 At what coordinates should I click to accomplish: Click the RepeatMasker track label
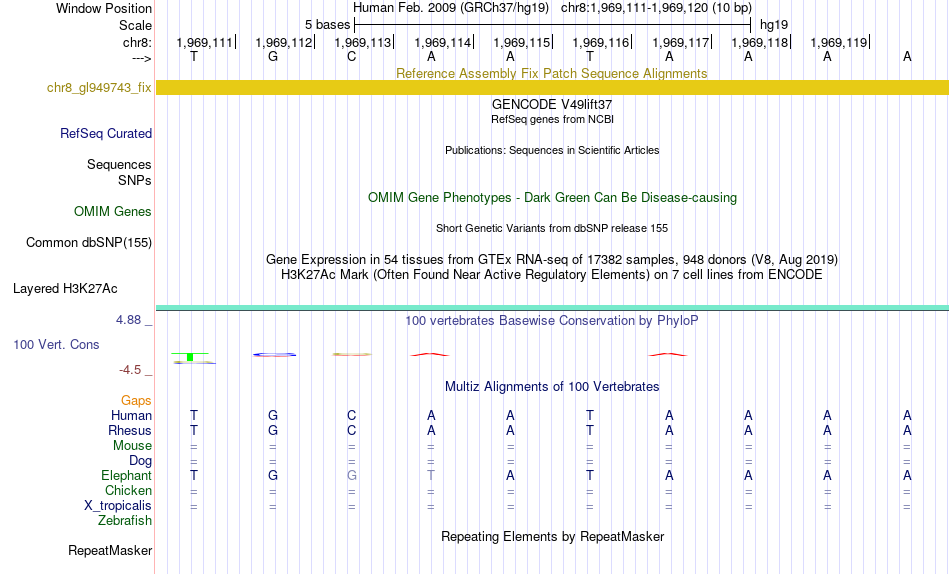[x=110, y=550]
